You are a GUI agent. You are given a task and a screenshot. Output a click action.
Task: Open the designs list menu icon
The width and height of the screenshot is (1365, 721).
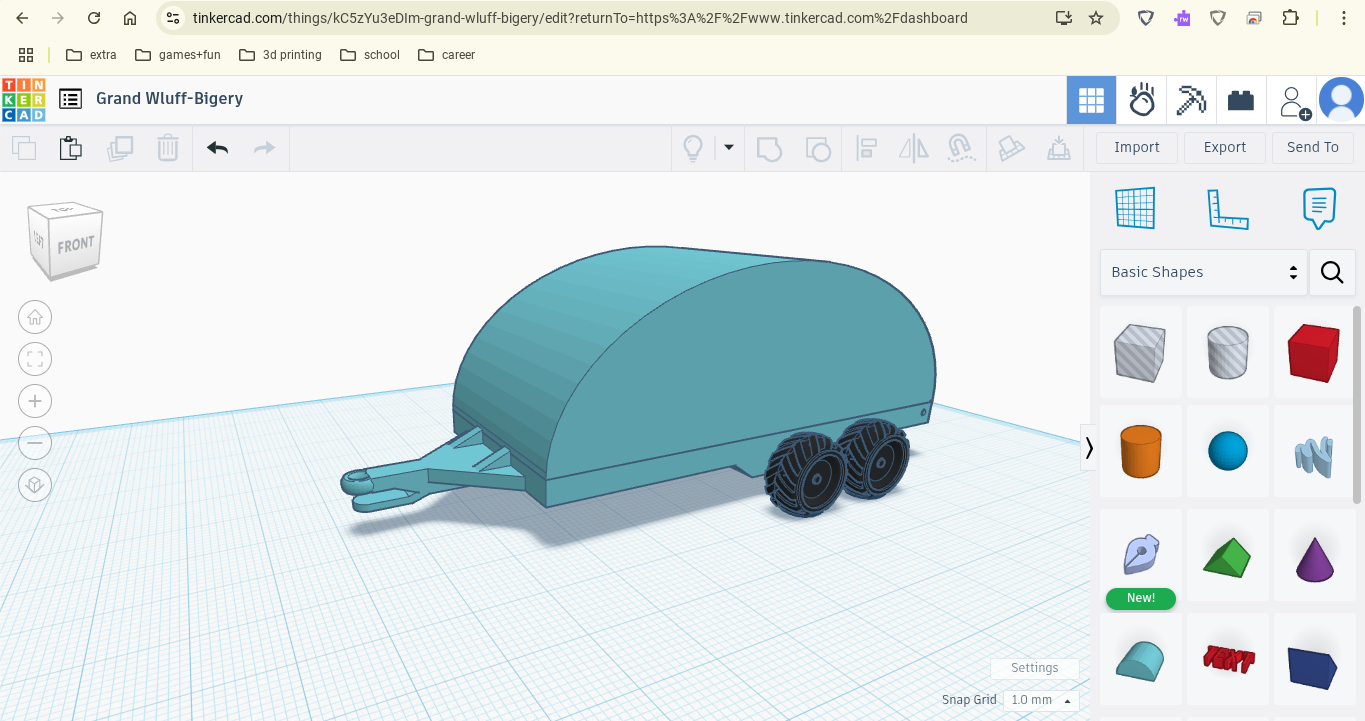pyautogui.click(x=70, y=99)
